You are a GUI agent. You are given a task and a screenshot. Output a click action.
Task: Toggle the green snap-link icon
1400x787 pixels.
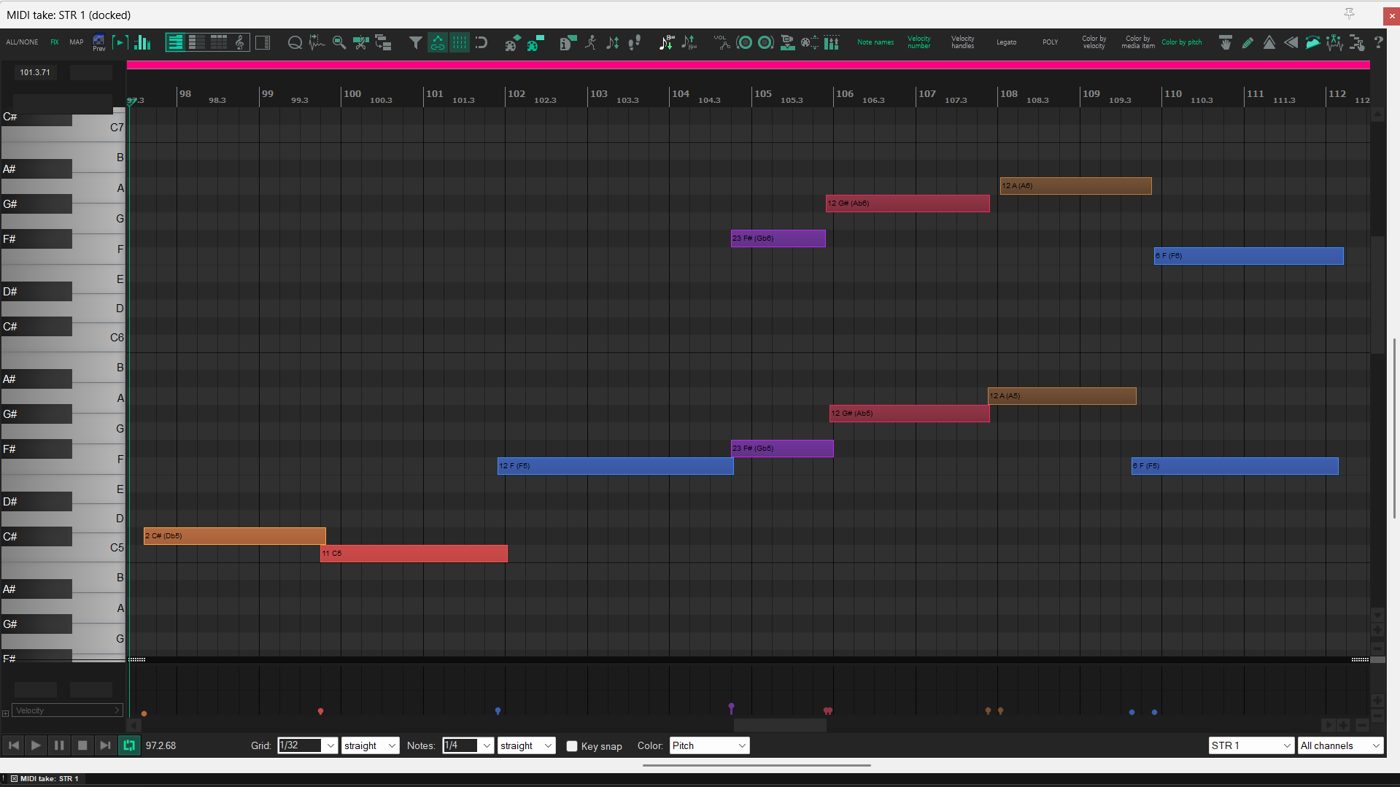[x=437, y=42]
